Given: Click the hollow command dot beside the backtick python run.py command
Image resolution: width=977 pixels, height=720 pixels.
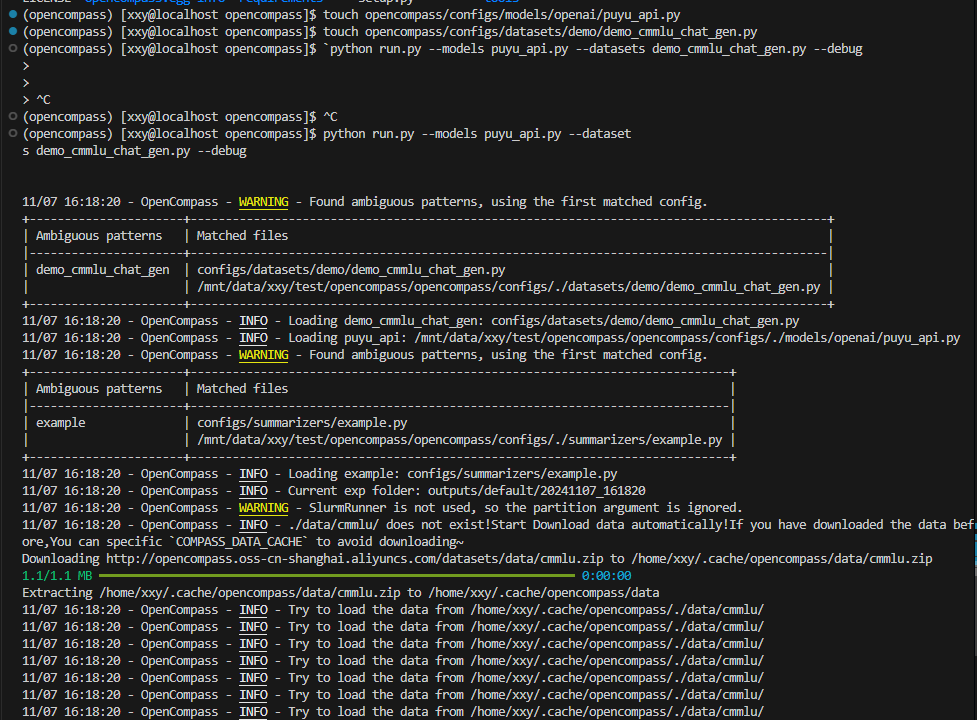Looking at the screenshot, I should coord(12,48).
